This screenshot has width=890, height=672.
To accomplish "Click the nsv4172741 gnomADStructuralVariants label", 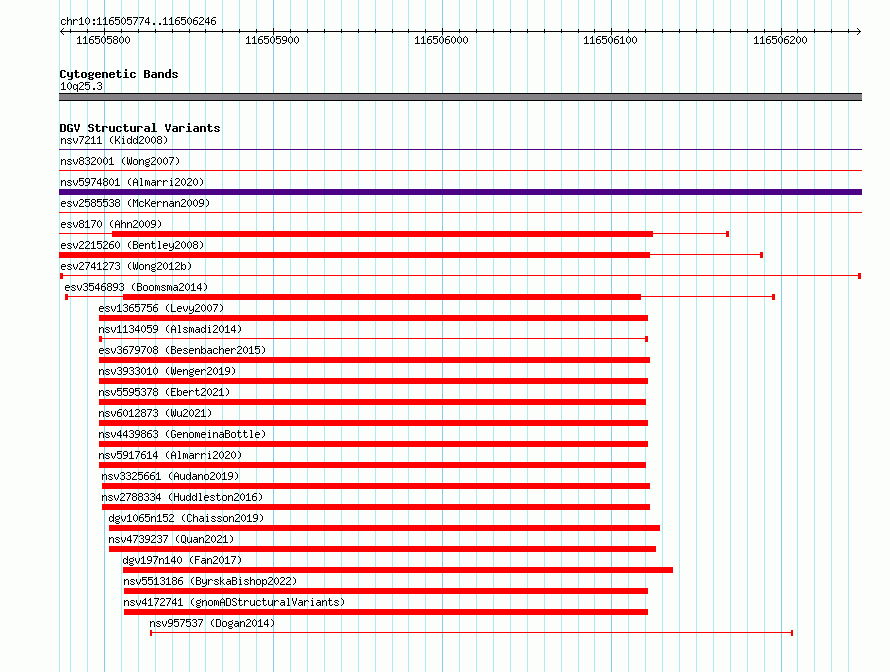I will click(x=234, y=602).
